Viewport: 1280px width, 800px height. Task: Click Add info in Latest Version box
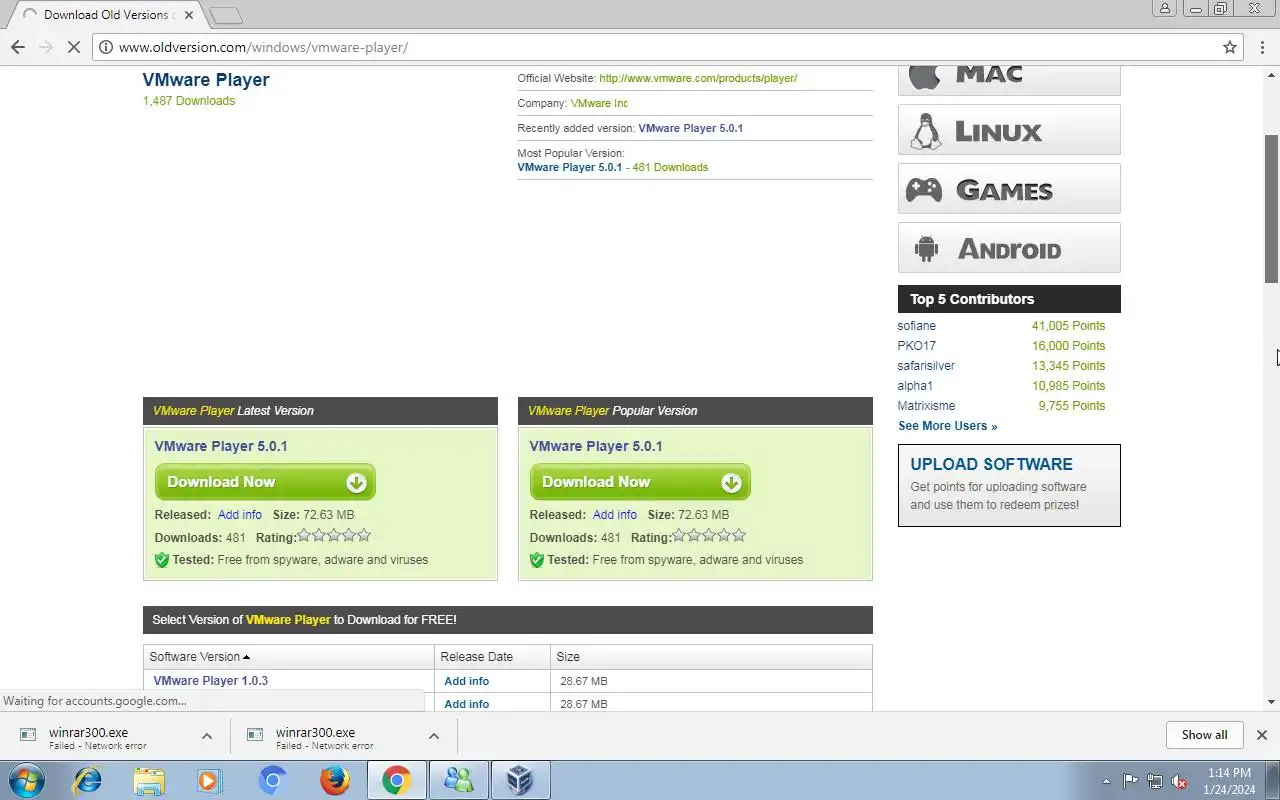(x=240, y=515)
